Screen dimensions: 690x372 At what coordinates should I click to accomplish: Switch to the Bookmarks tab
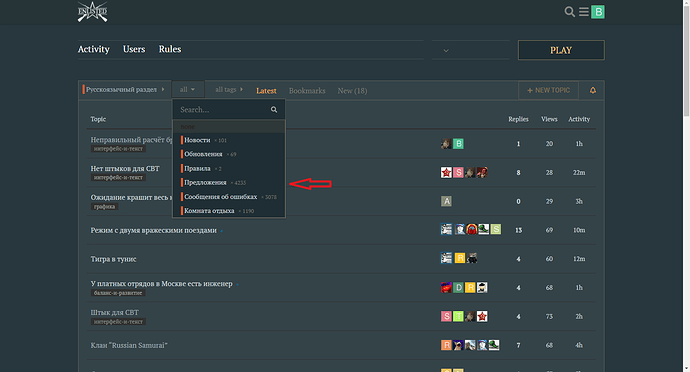pos(307,91)
